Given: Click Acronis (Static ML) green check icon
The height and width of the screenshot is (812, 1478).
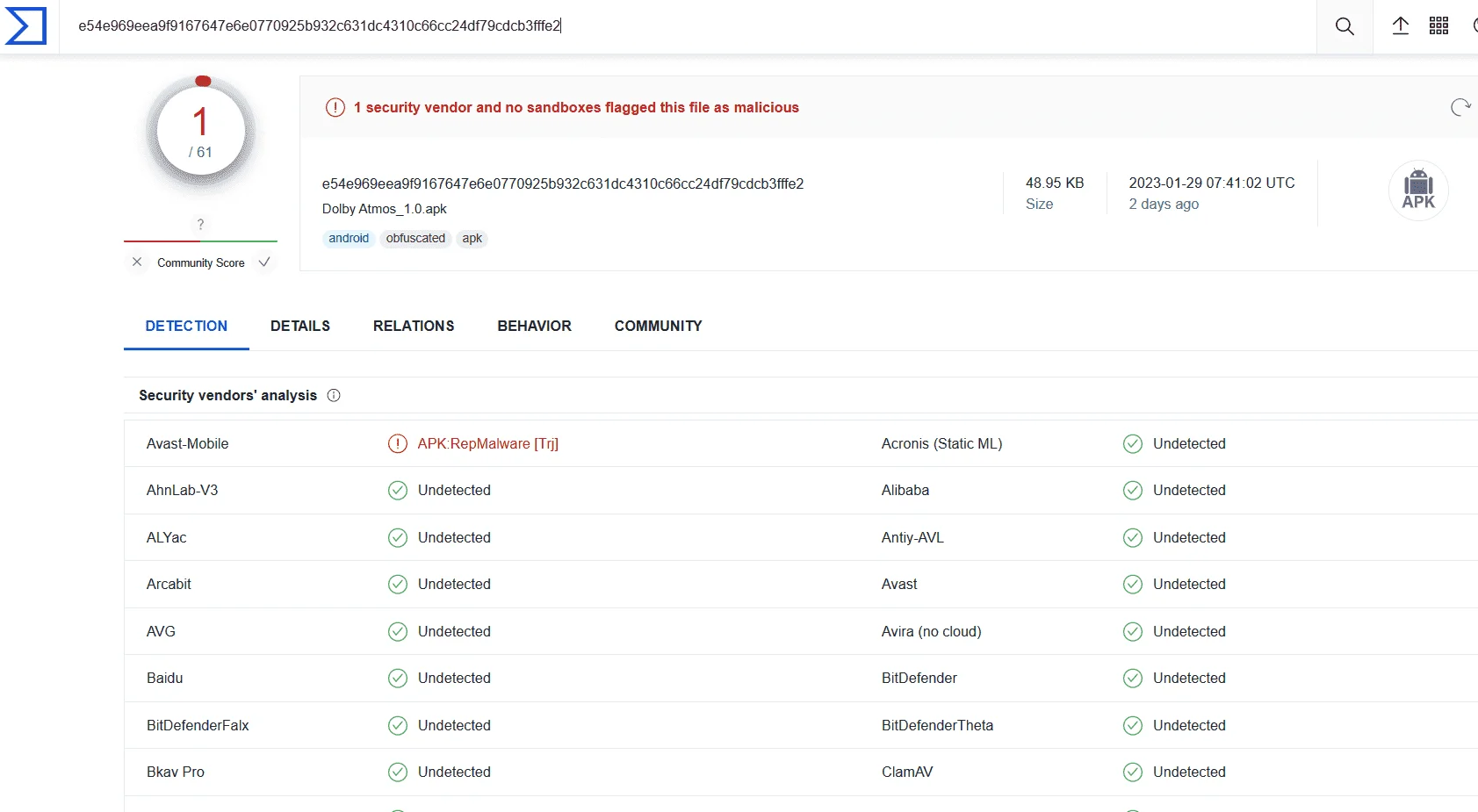Looking at the screenshot, I should click(1133, 443).
